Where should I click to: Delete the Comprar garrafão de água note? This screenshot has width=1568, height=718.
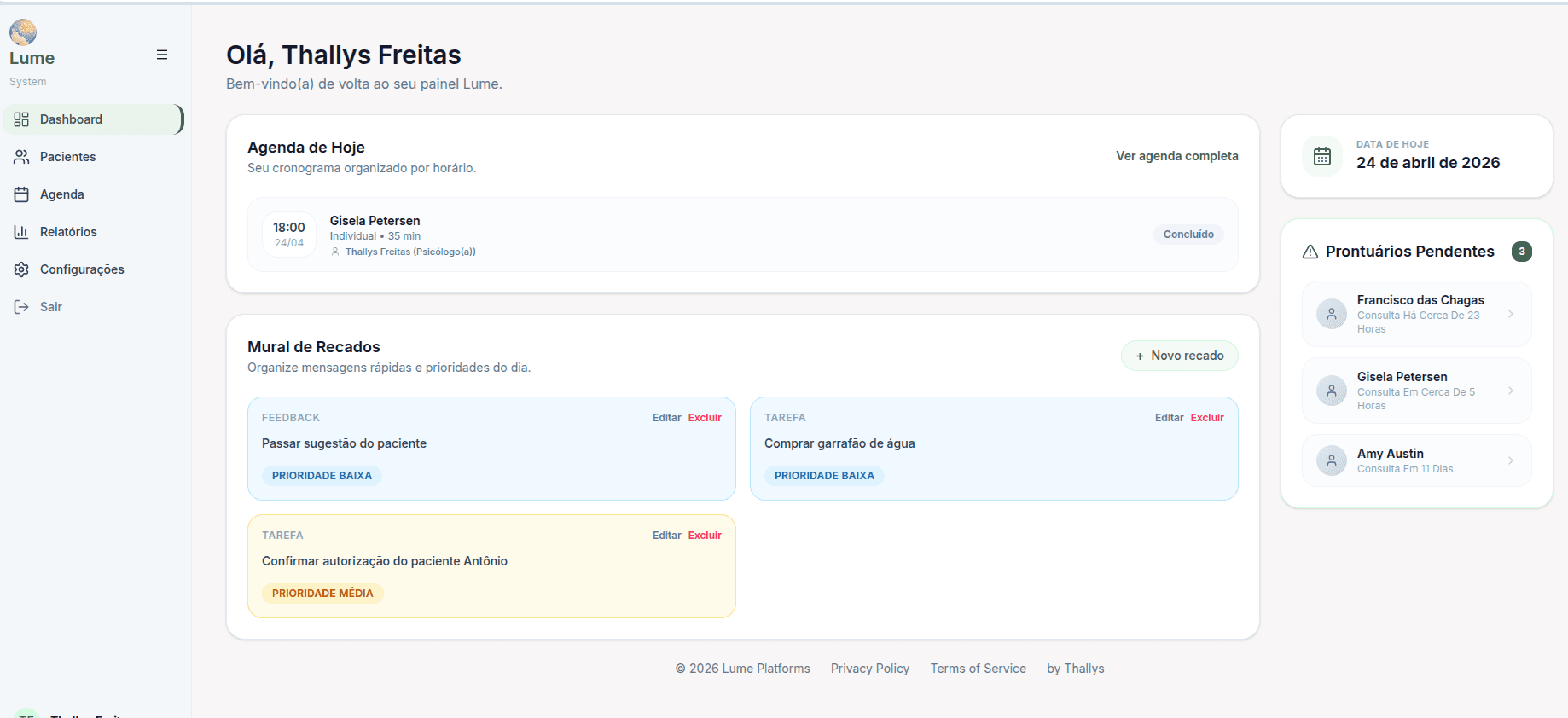(1207, 418)
